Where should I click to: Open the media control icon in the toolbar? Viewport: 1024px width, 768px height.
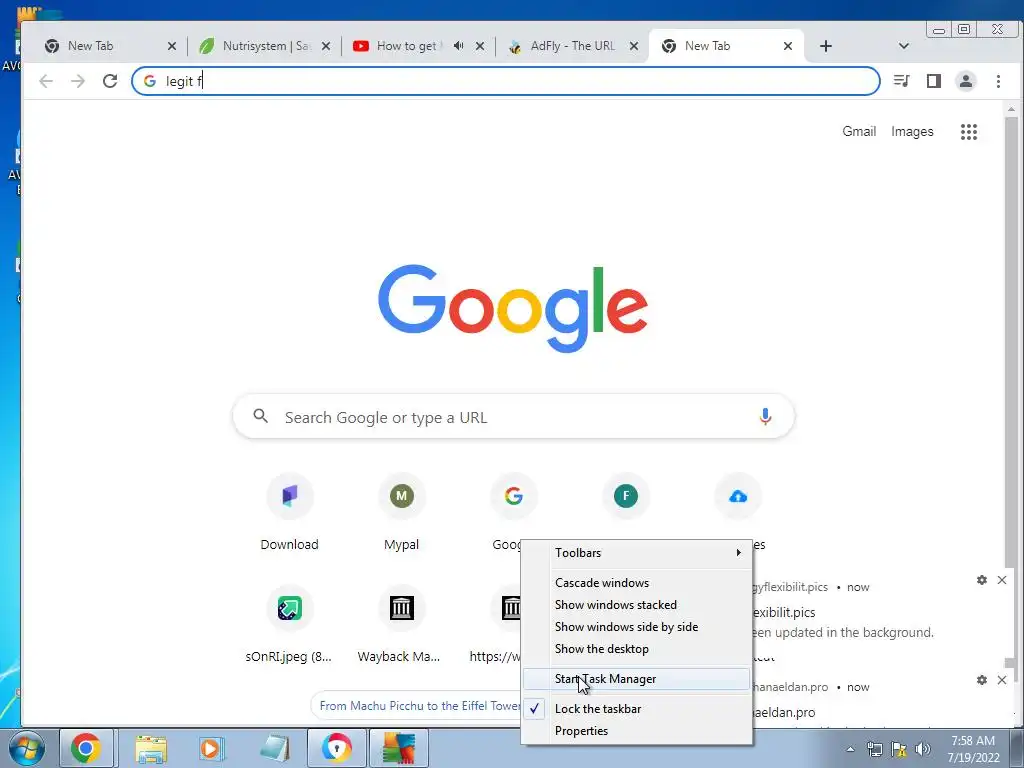click(901, 81)
